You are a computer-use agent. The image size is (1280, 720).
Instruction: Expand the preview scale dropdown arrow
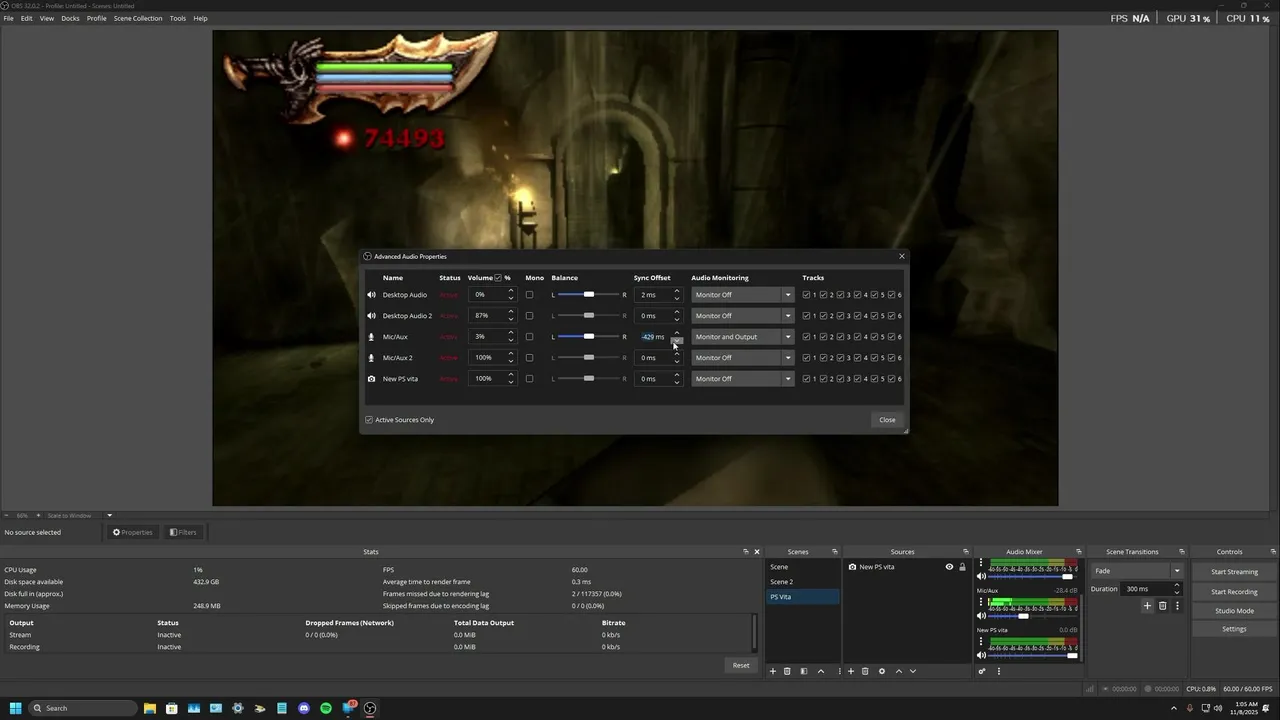[x=109, y=516]
